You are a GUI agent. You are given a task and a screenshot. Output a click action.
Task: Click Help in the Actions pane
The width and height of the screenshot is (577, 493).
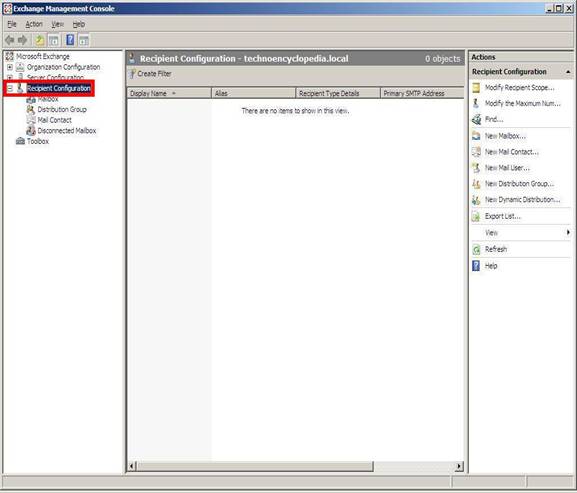pos(491,266)
